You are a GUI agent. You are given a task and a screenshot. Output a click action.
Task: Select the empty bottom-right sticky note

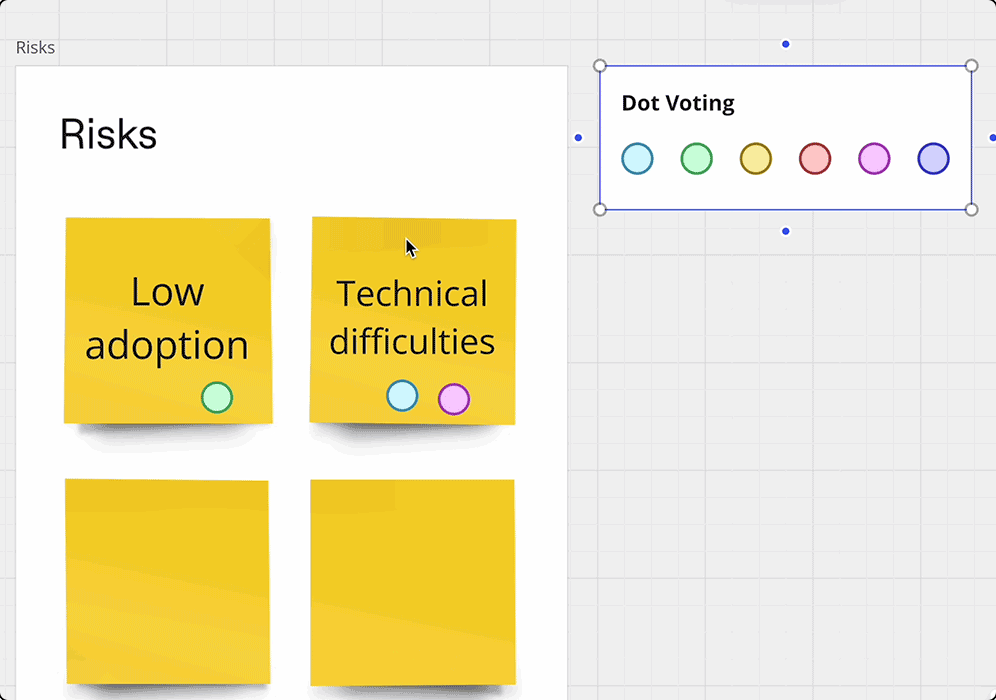point(412,582)
